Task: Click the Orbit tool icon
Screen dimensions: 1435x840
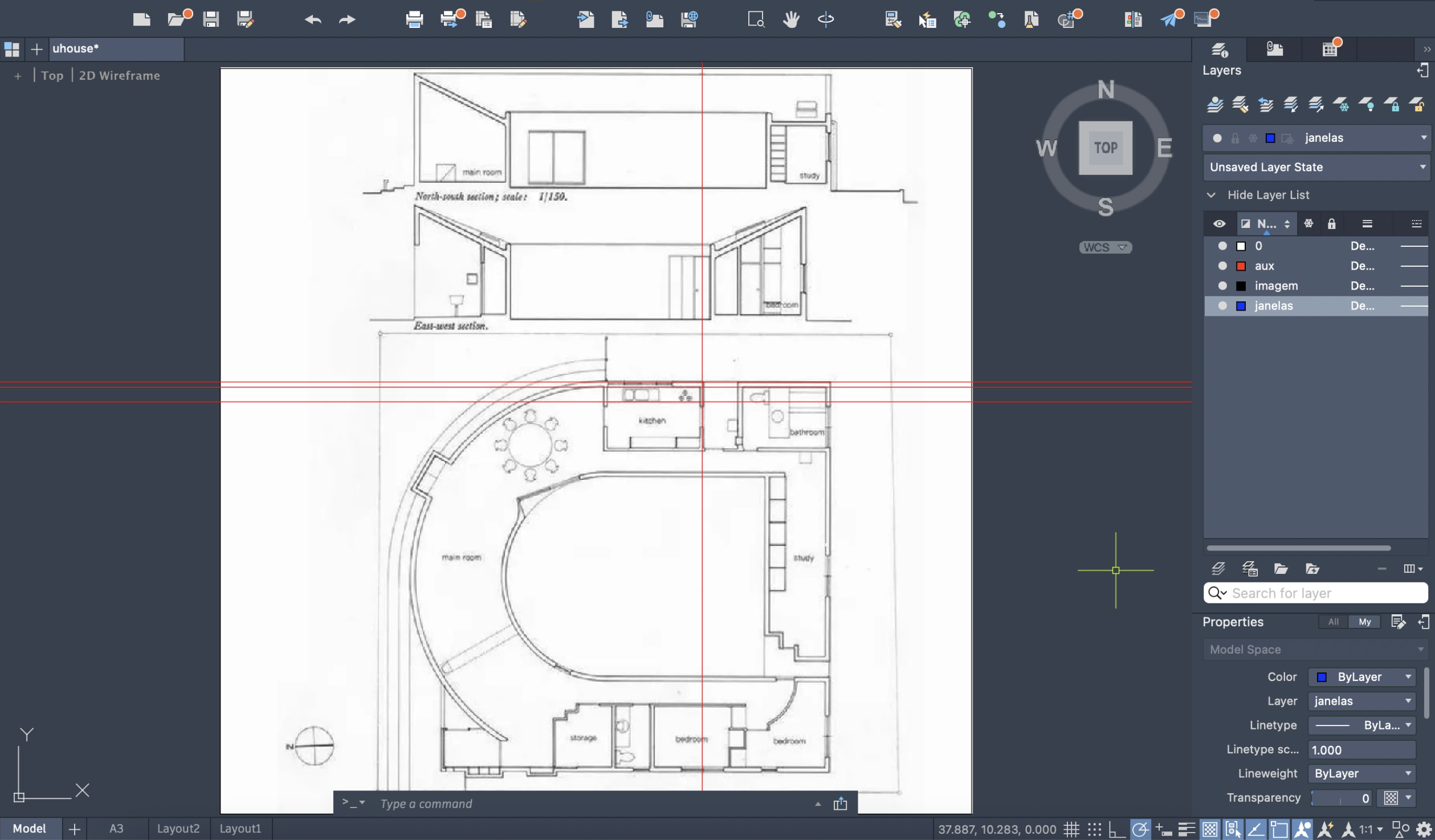Action: [x=825, y=19]
